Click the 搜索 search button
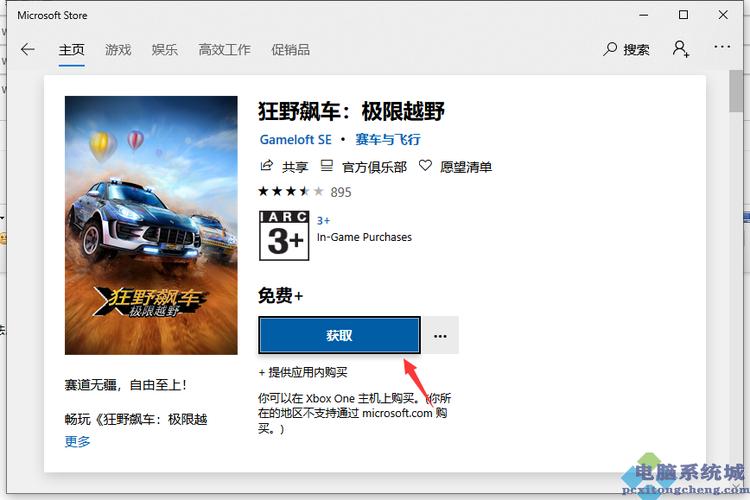The width and height of the screenshot is (750, 500). (626, 49)
